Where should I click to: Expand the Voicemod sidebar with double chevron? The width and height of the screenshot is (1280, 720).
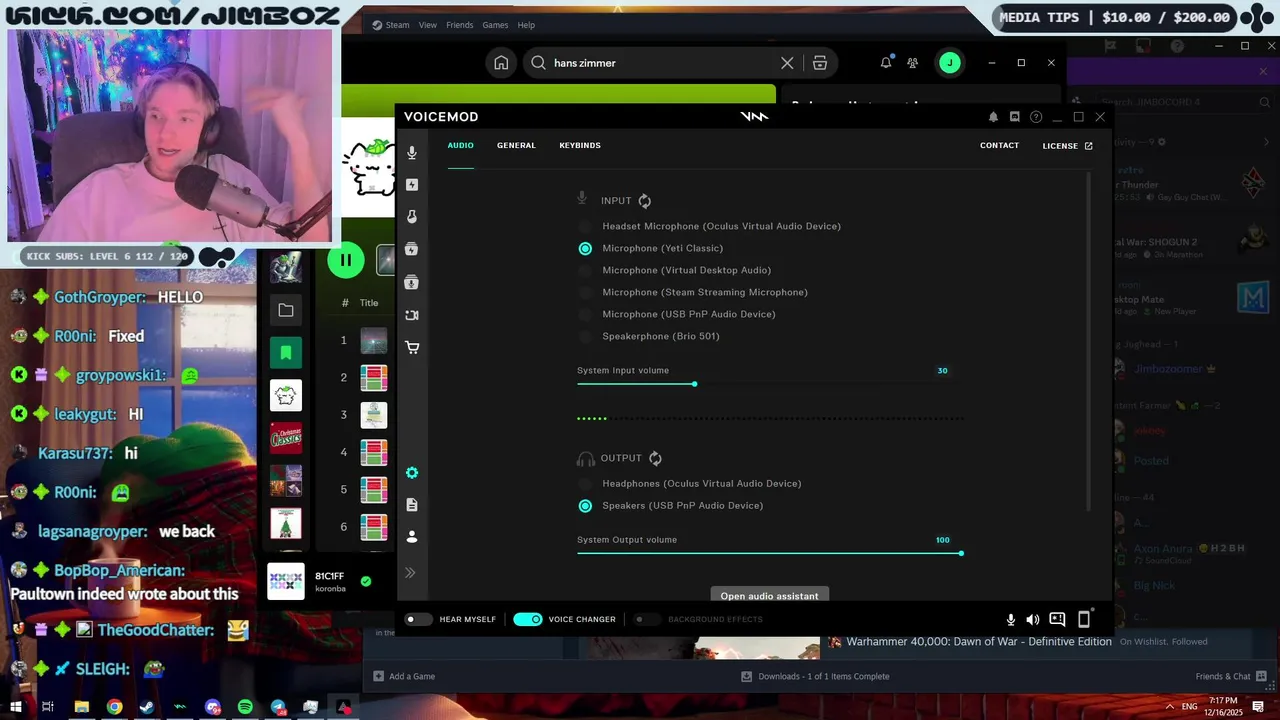pyautogui.click(x=410, y=573)
